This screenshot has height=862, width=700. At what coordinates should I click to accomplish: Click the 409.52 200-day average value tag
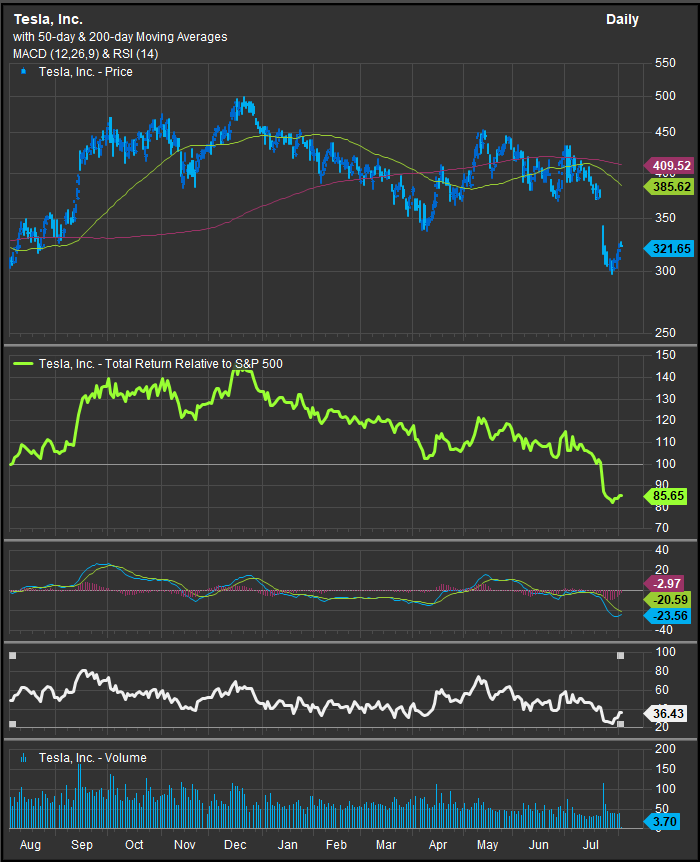[668, 165]
